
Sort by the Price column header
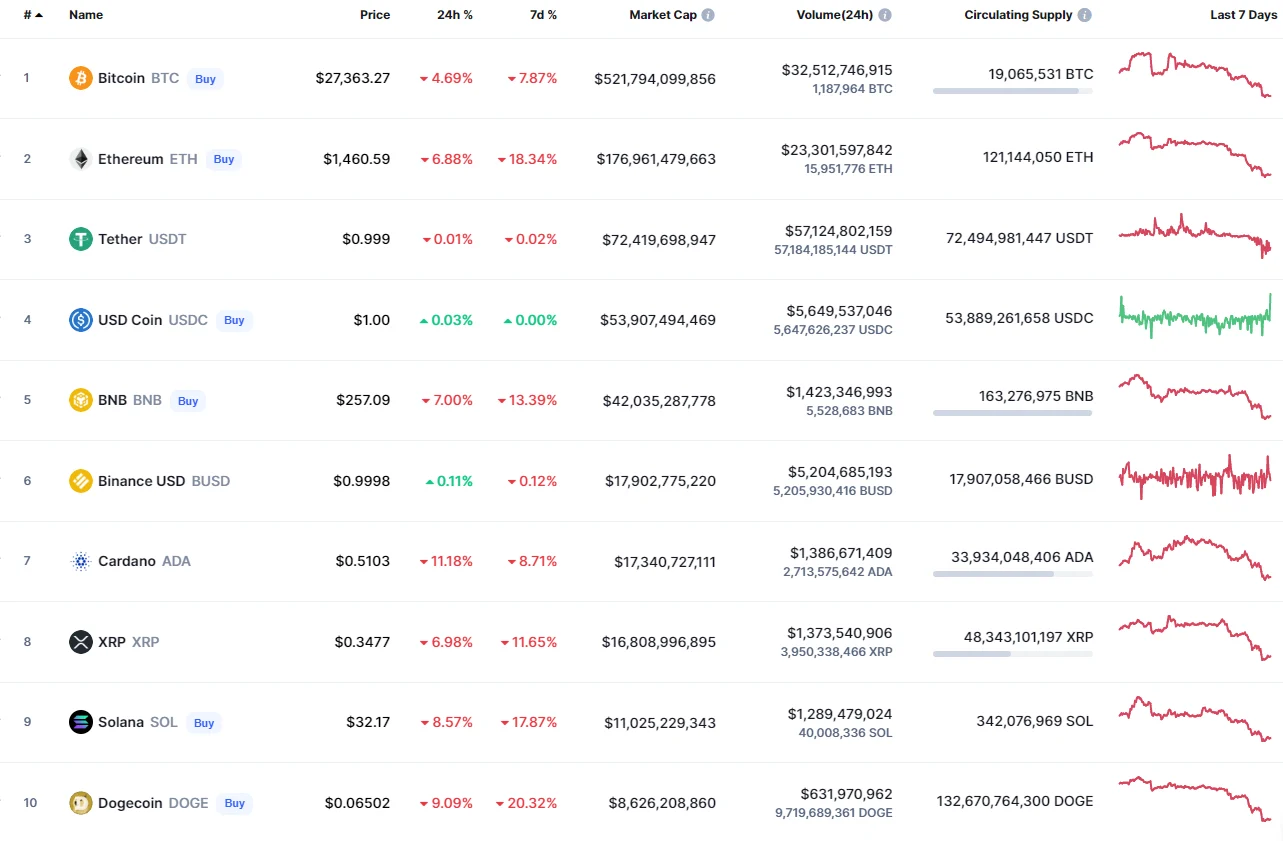[x=375, y=15]
